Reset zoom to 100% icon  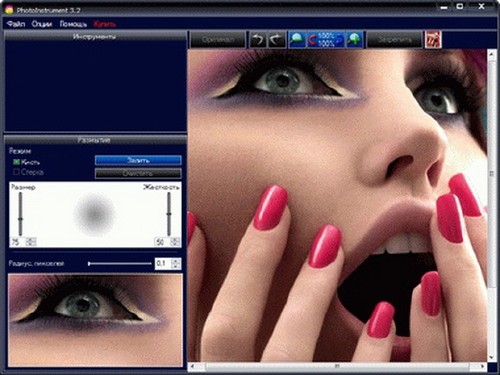(x=325, y=40)
